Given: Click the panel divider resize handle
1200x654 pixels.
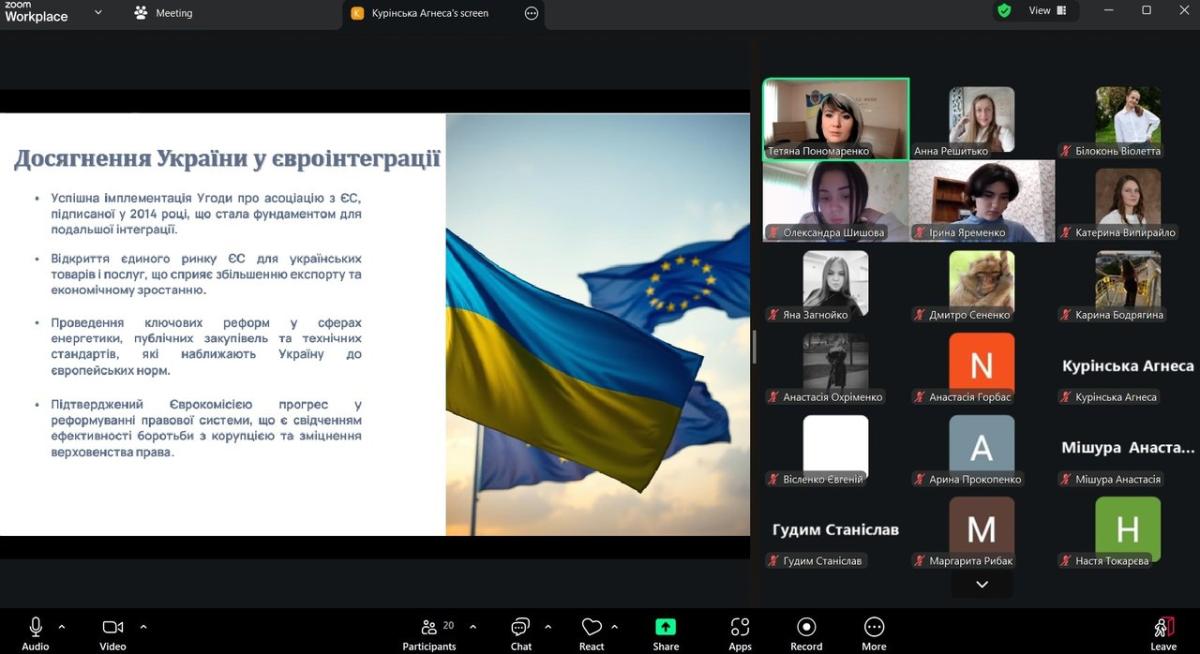Looking at the screenshot, I should point(754,346).
